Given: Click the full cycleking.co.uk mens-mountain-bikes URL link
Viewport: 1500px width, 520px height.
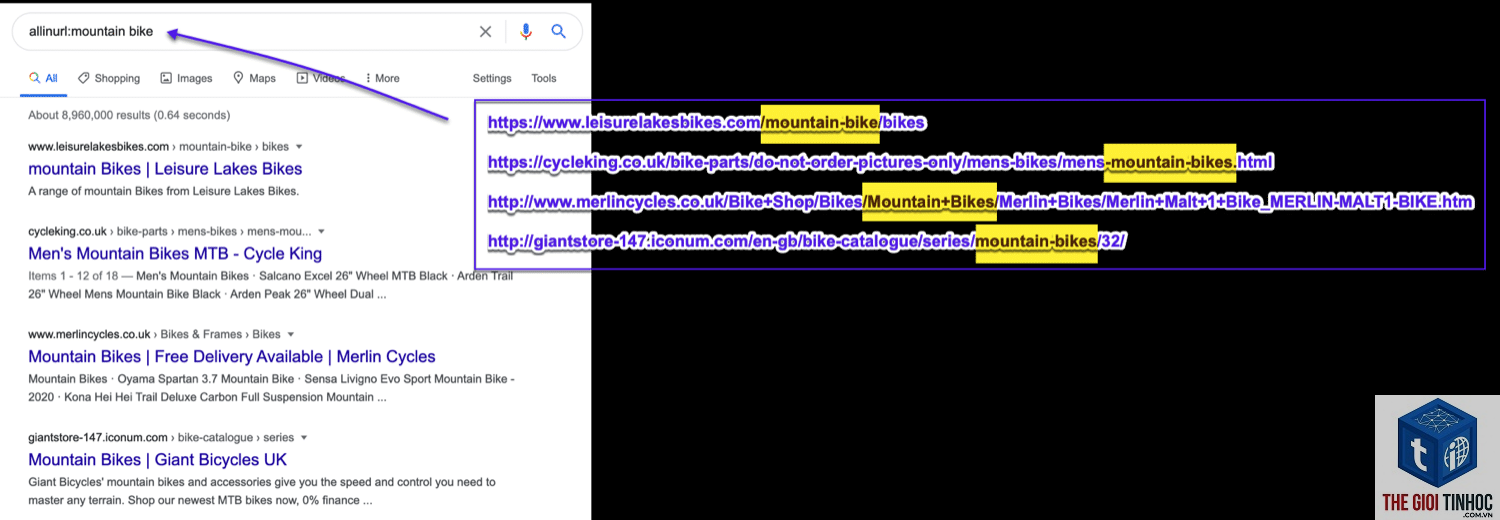Looking at the screenshot, I should coord(880,162).
